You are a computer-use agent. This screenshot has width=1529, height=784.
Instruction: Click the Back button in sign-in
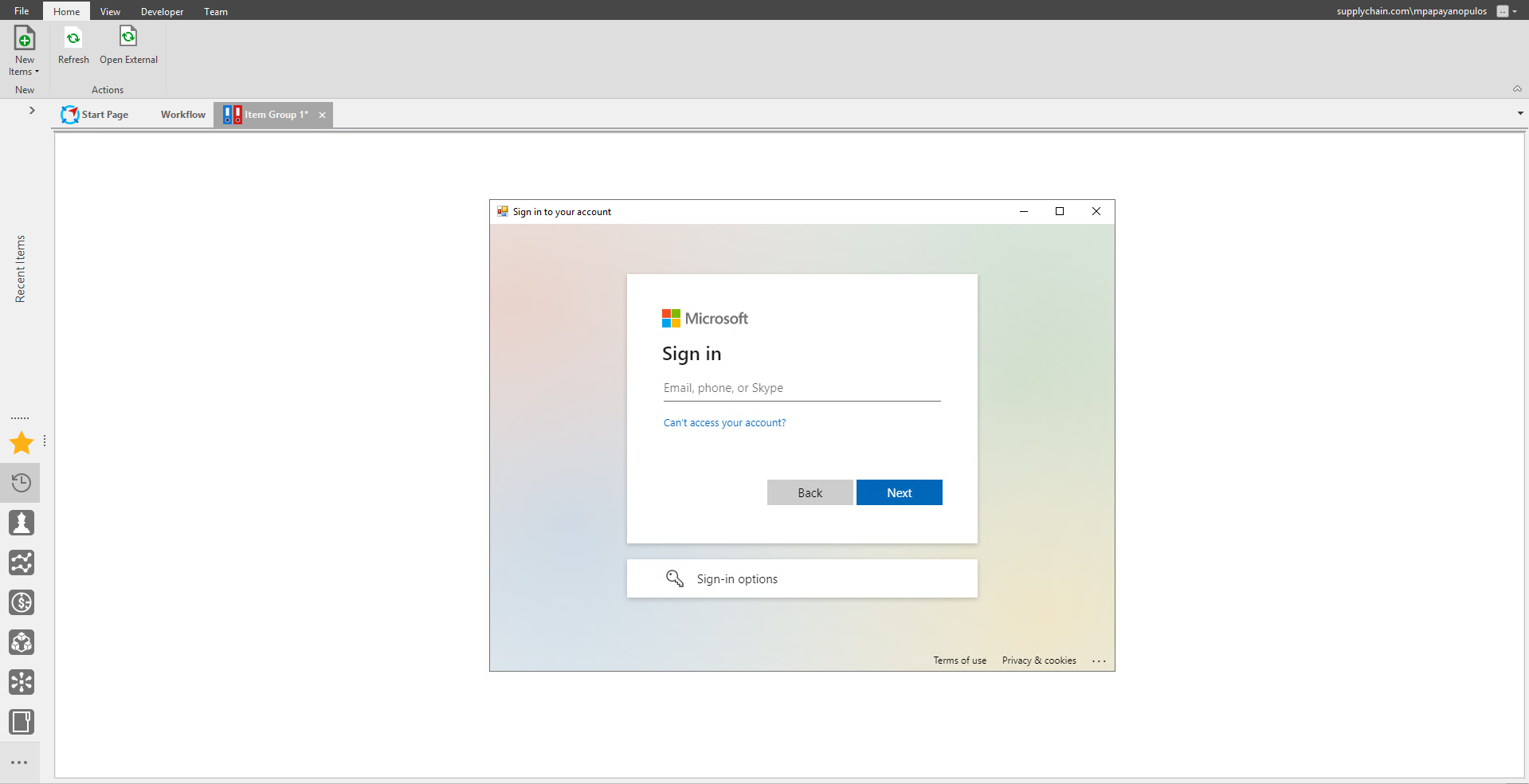point(810,492)
